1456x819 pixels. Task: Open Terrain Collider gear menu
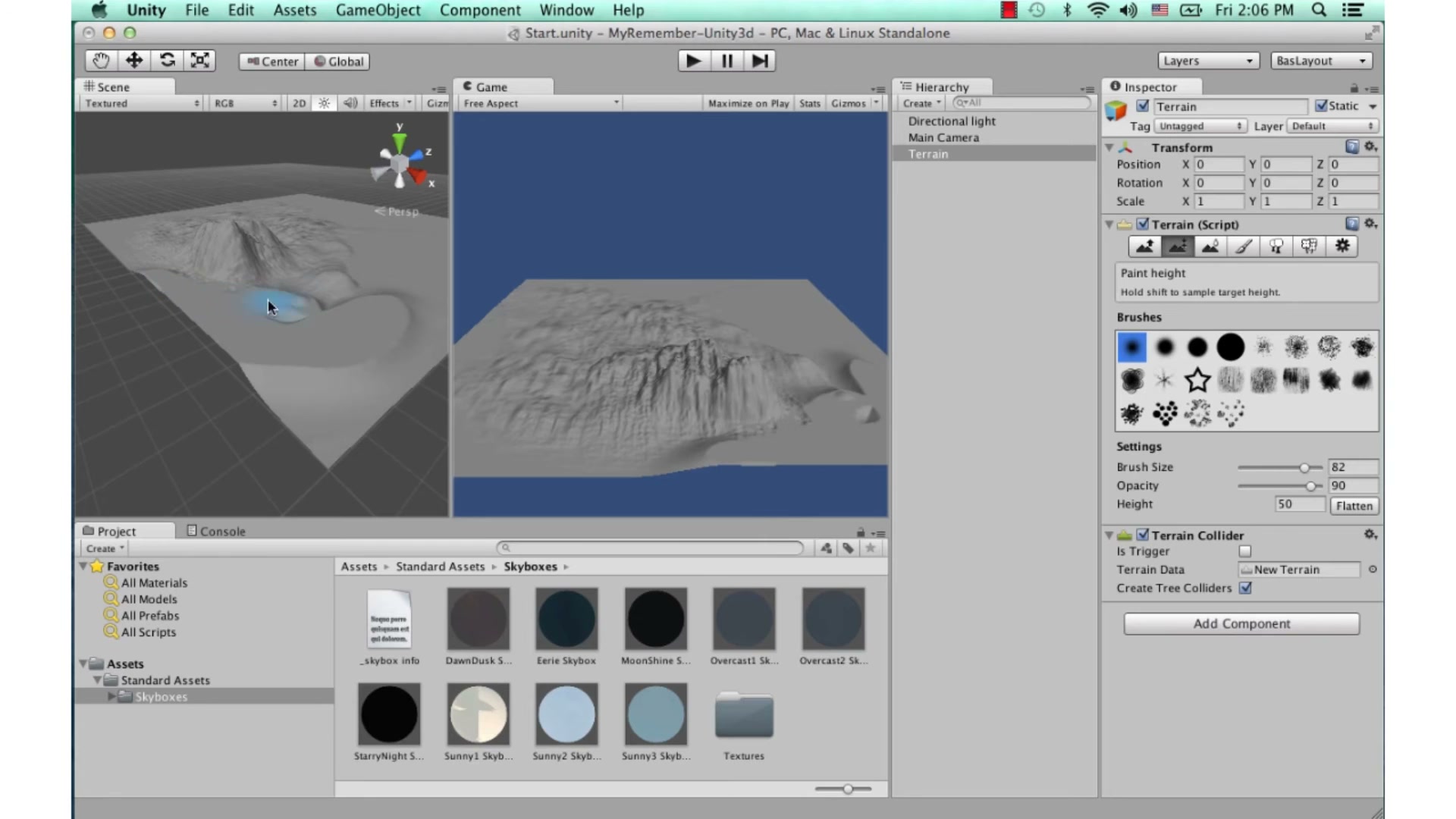[x=1370, y=535]
